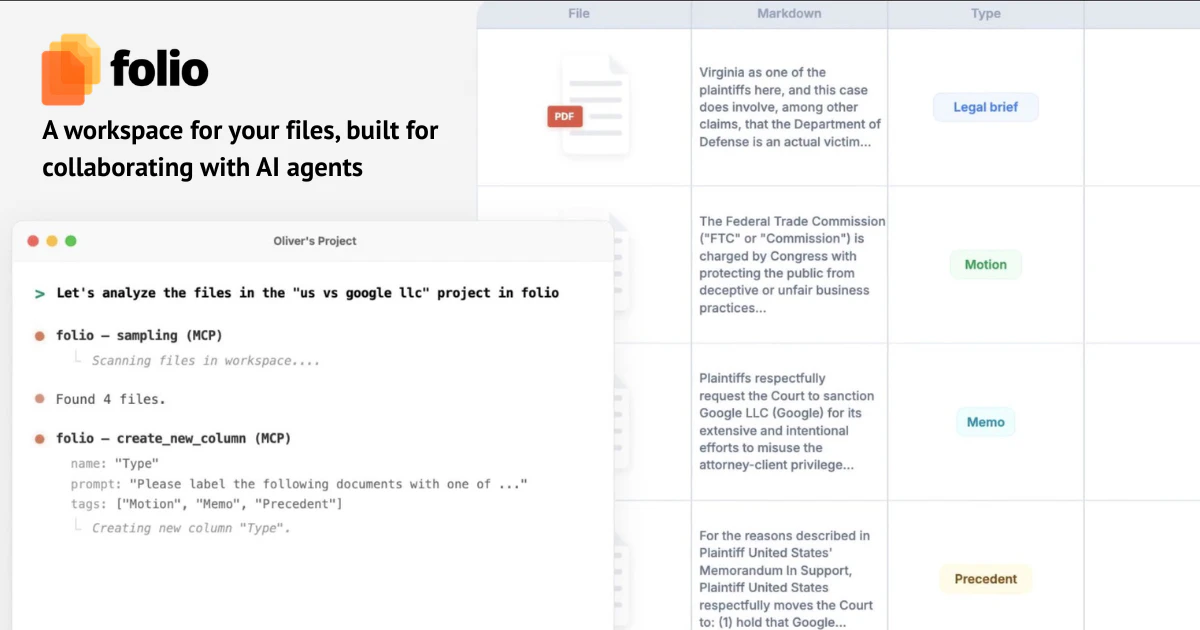Click the 'File' column header
The width and height of the screenshot is (1200, 630).
pos(578,13)
